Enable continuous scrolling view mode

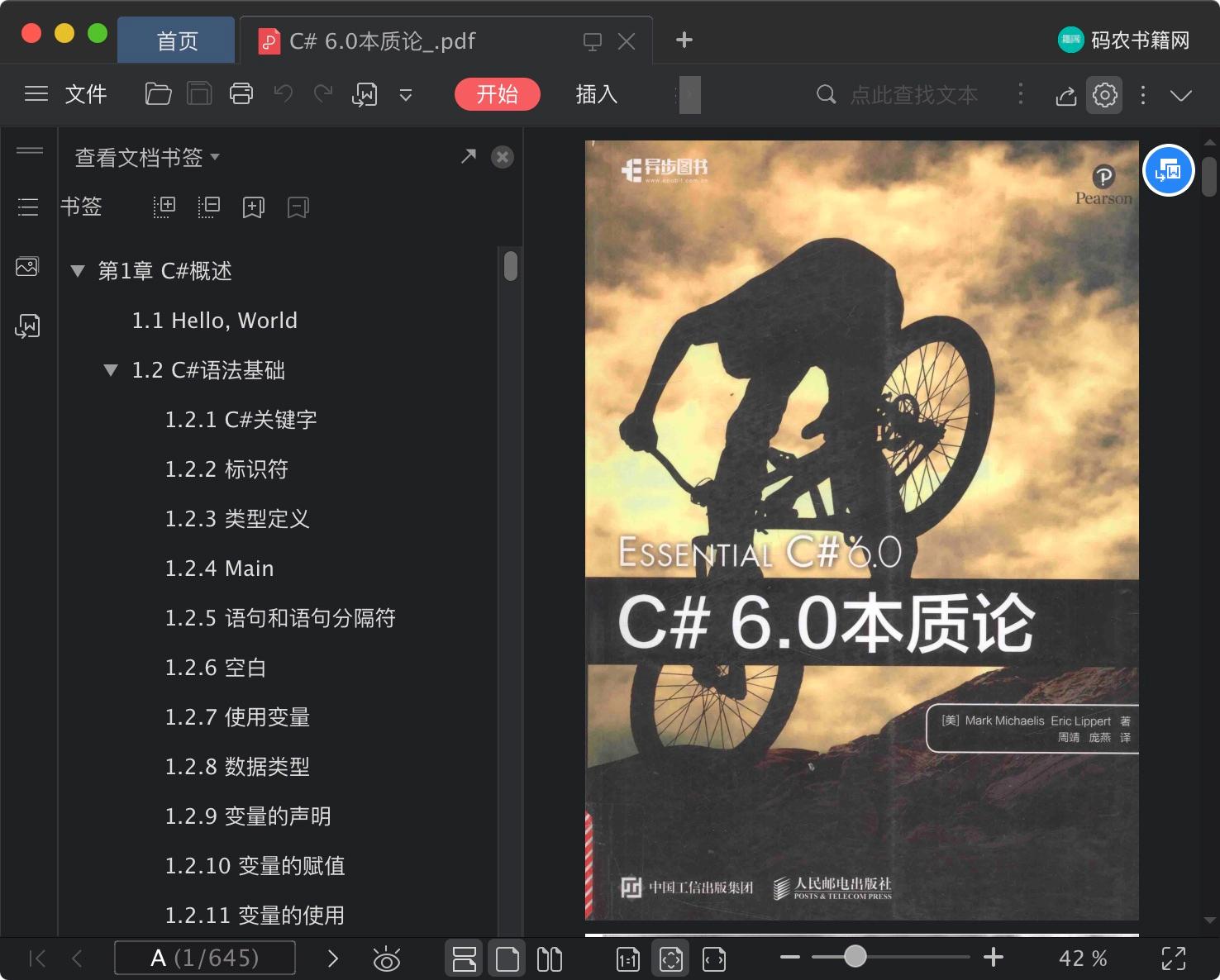coord(465,959)
